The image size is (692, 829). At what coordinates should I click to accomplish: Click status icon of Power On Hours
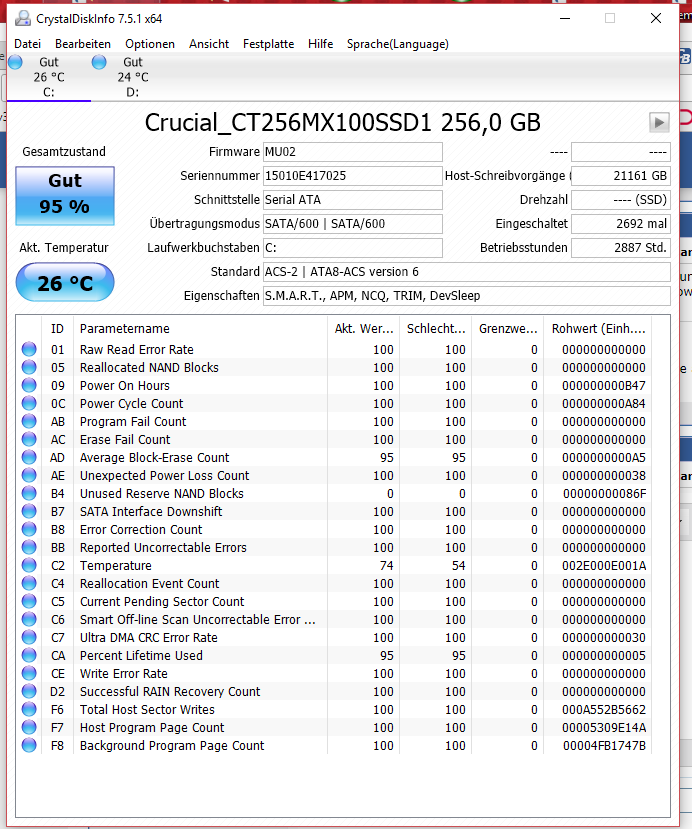pyautogui.click(x=29, y=385)
